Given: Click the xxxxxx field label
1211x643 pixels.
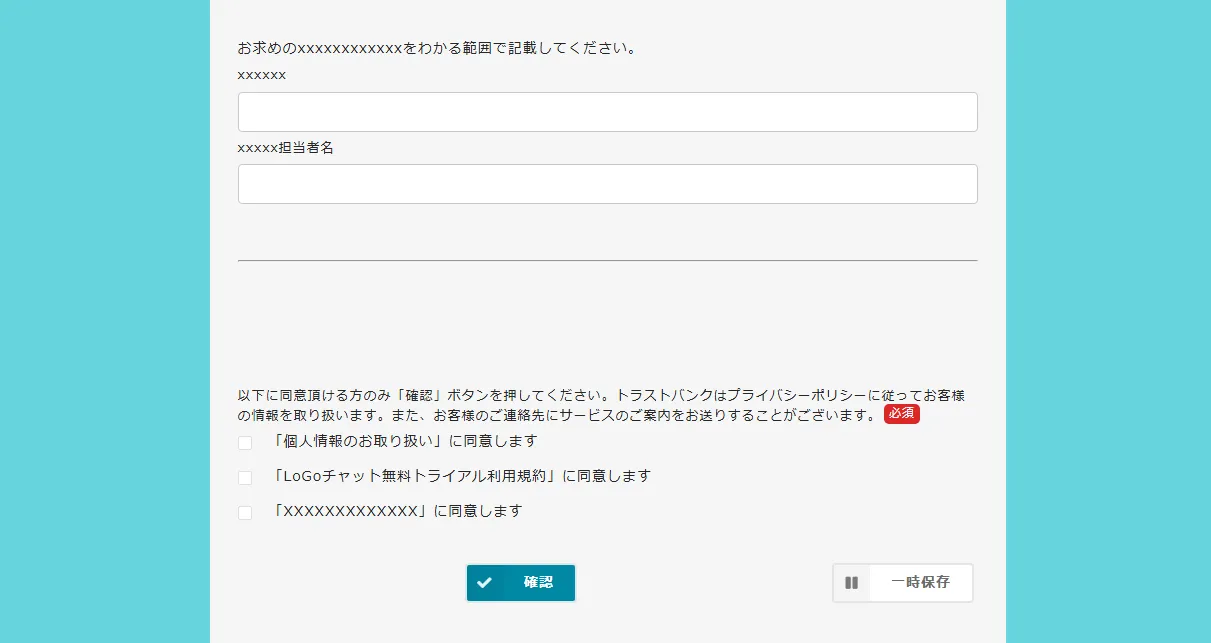Looking at the screenshot, I should [262, 75].
